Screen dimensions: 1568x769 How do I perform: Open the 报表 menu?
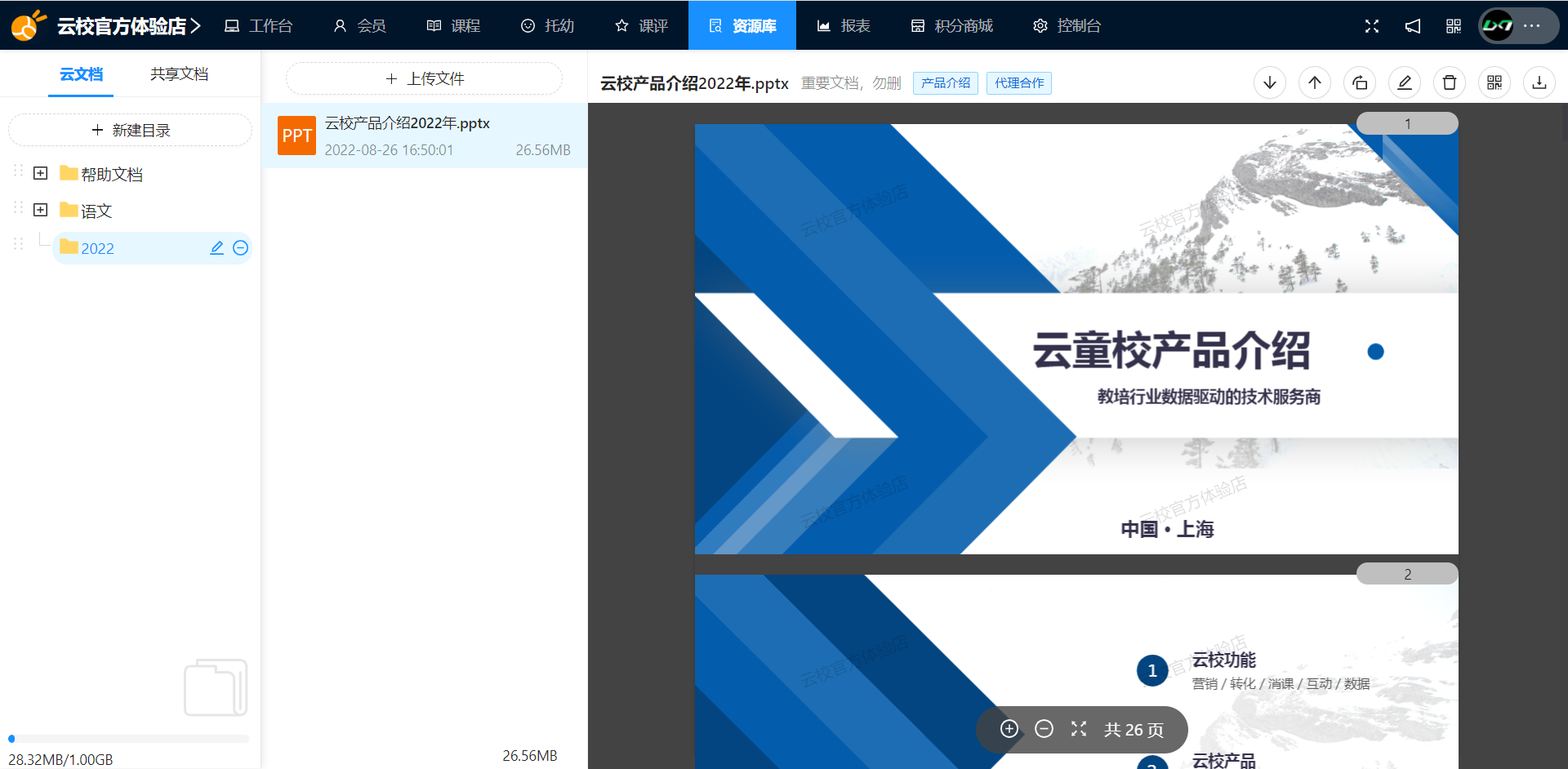pos(844,26)
